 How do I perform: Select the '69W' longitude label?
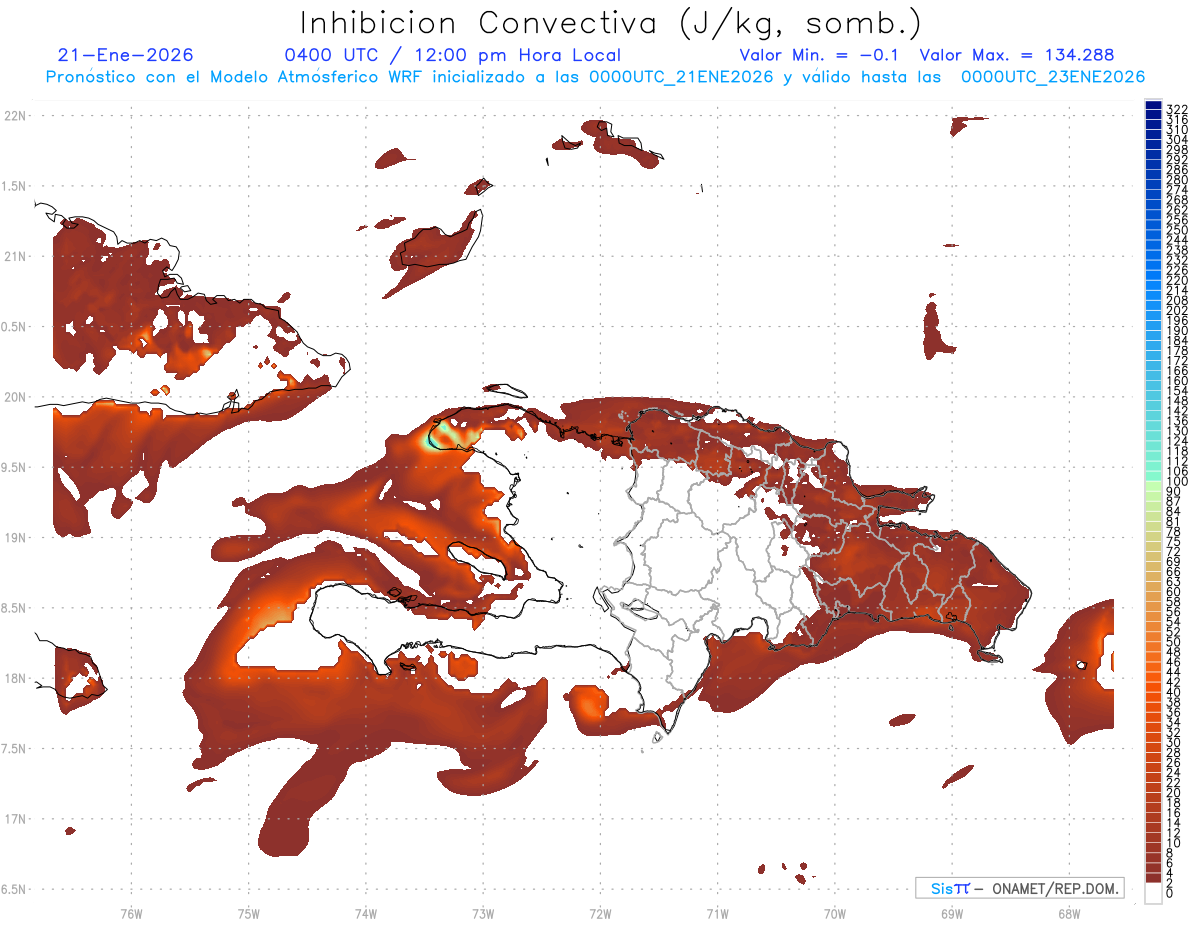point(951,913)
